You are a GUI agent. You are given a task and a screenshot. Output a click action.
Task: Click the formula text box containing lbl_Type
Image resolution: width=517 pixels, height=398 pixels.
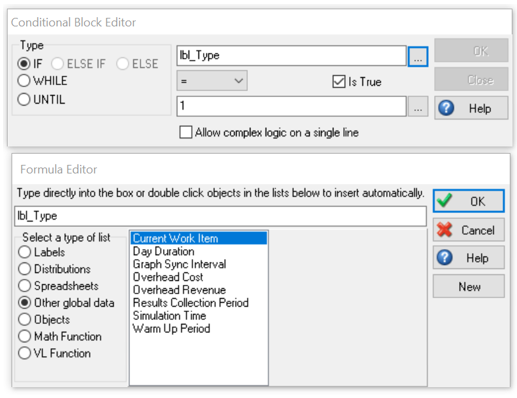[220, 216]
